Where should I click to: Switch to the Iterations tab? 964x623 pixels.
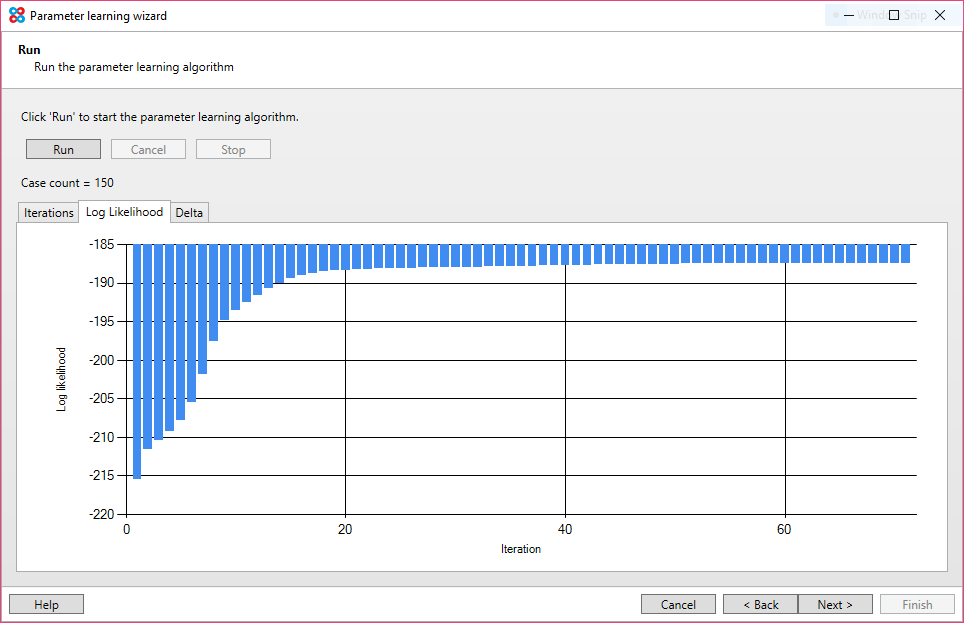pyautogui.click(x=47, y=212)
